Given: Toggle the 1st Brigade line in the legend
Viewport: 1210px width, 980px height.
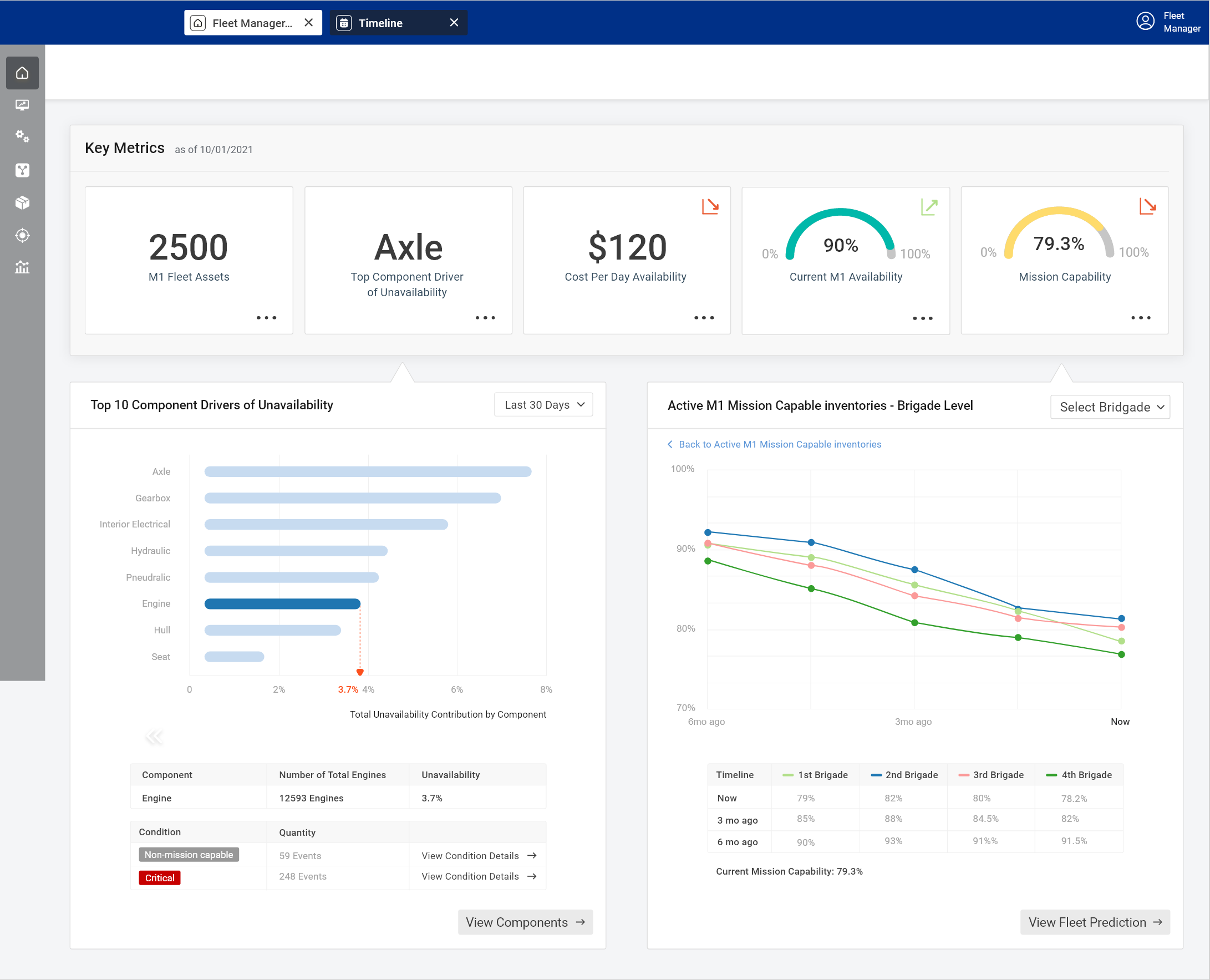Looking at the screenshot, I should point(815,774).
